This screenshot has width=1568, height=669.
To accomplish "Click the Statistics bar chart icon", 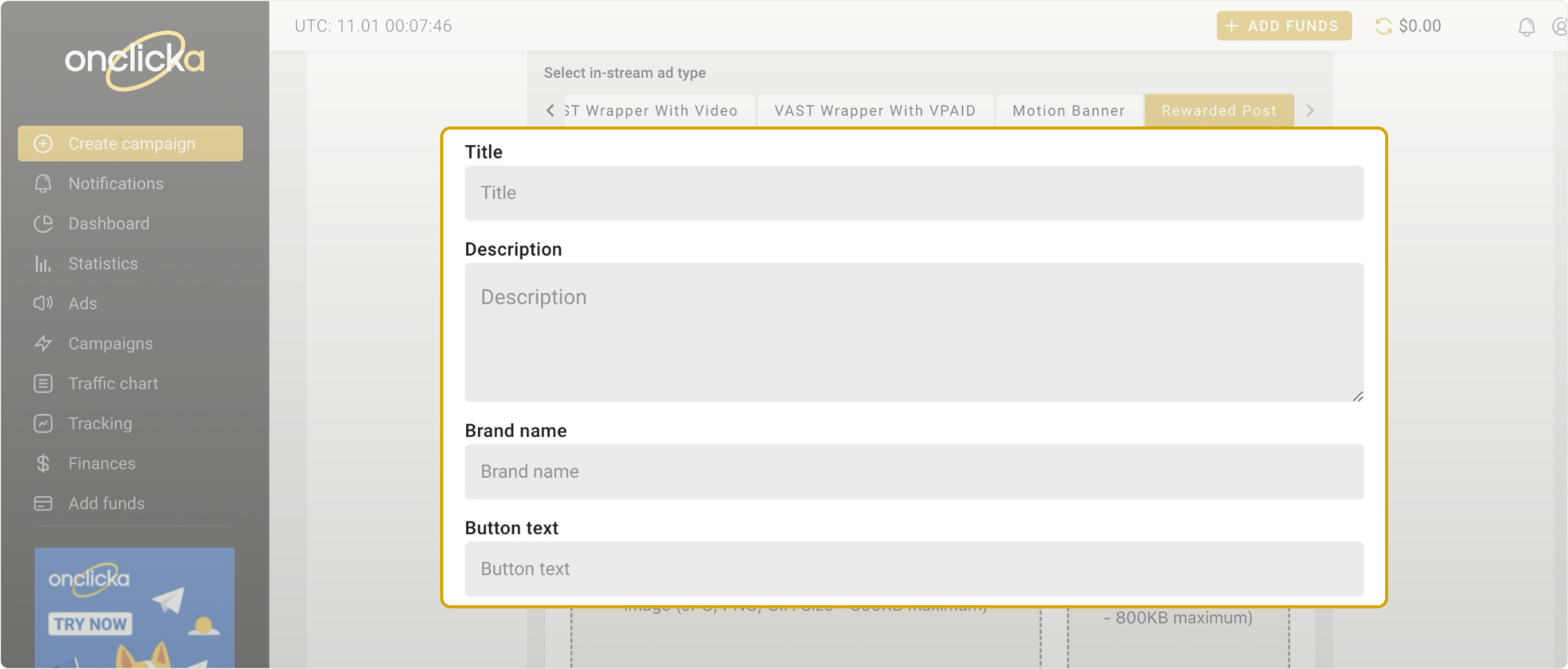I will click(43, 264).
